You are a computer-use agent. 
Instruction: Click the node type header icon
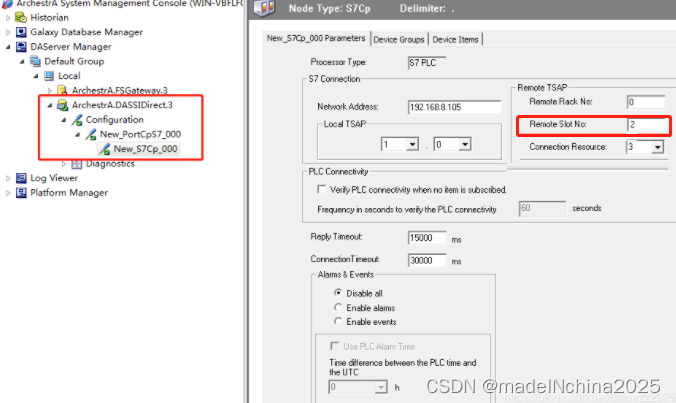pos(264,8)
